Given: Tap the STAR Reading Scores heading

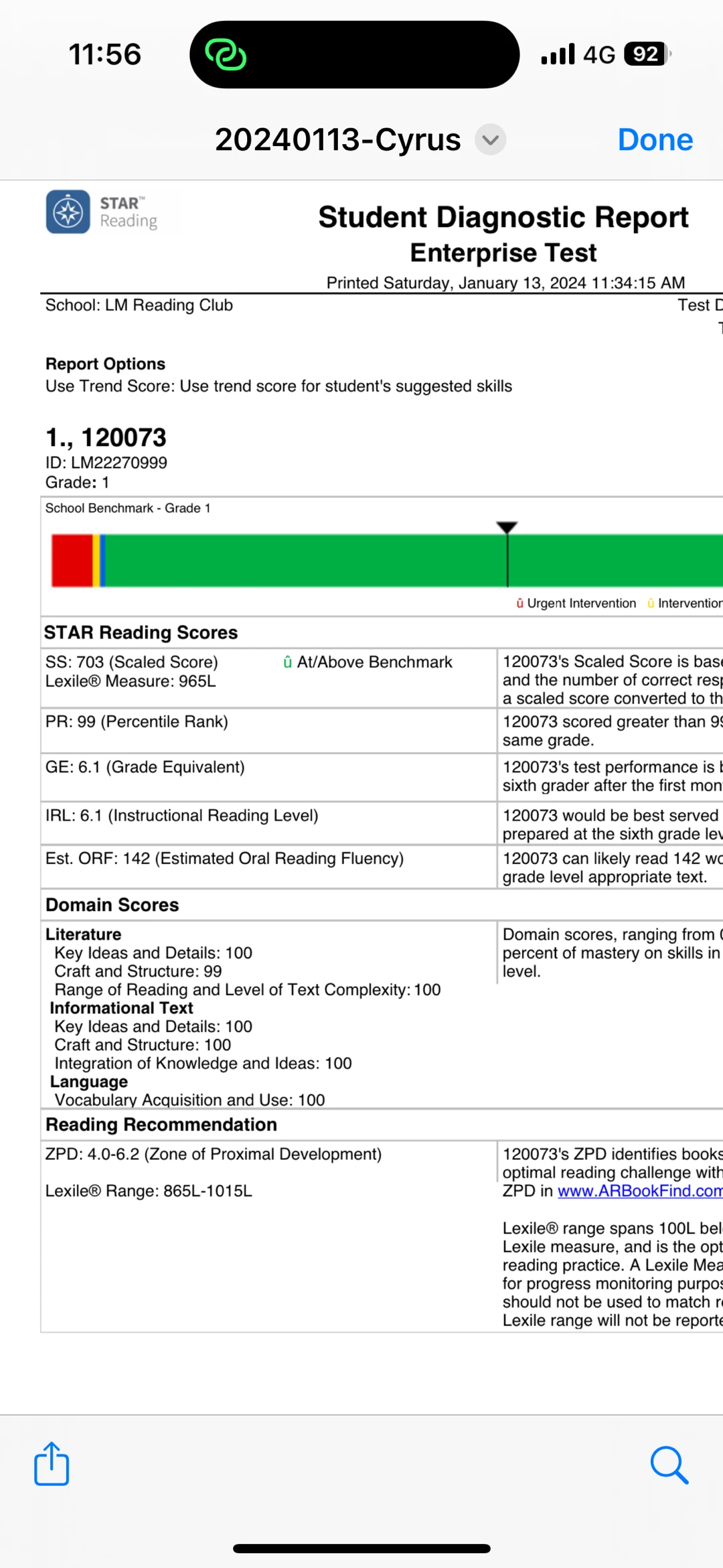Looking at the screenshot, I should click(x=141, y=632).
